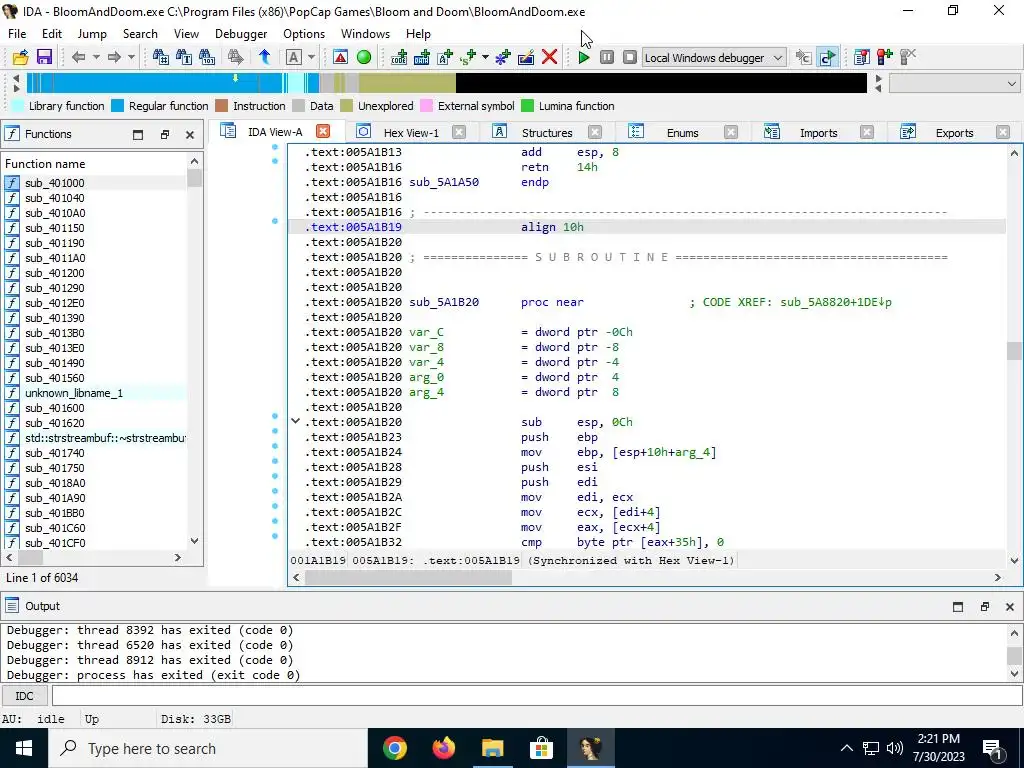Open the breakpoint list icon
The width and height of the screenshot is (1024, 768).
[861, 57]
